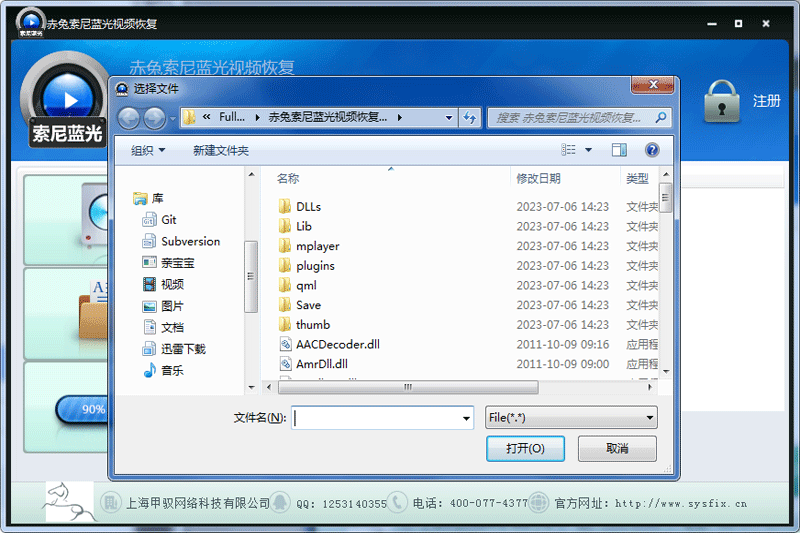Screen dimensions: 800x533
Task: Click the padlock register icon in main window
Action: [721, 101]
